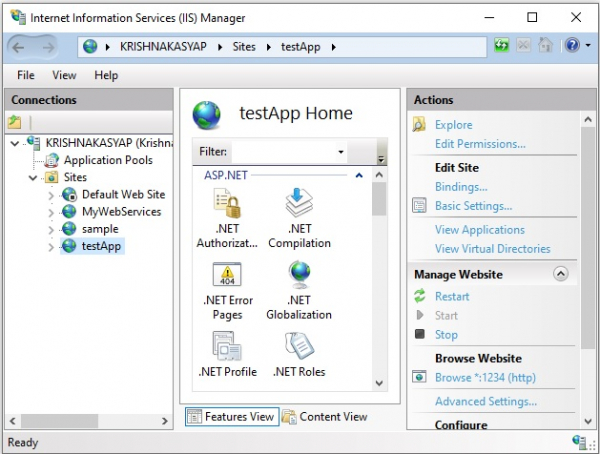Expand the sample site node
This screenshot has width=600, height=454.
click(51, 230)
